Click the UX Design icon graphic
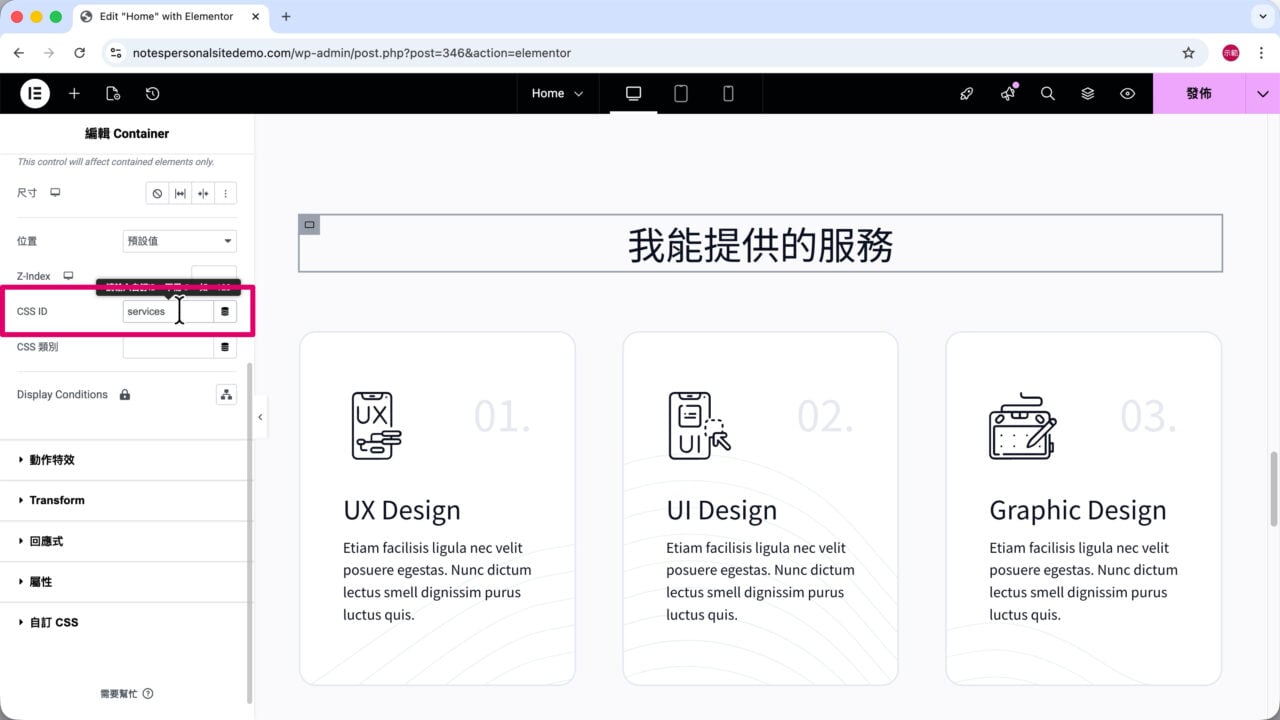1280x720 pixels. click(x=377, y=426)
